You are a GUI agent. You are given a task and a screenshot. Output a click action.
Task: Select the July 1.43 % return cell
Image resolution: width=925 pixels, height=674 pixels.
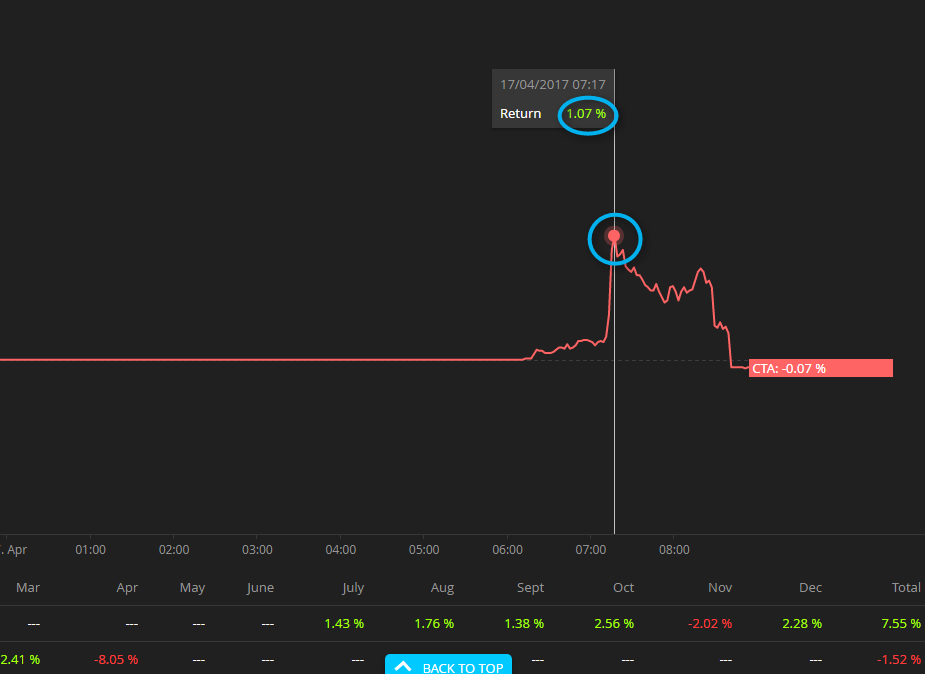(x=344, y=623)
